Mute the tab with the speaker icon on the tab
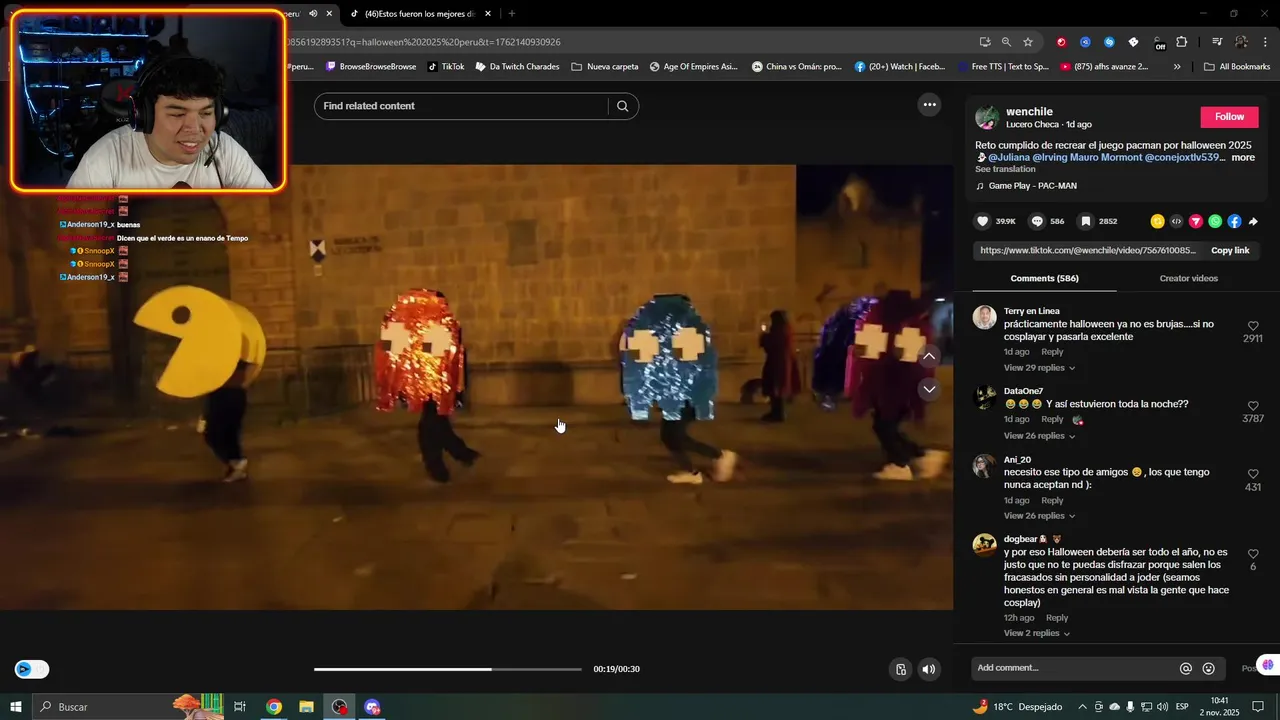 pos(313,13)
